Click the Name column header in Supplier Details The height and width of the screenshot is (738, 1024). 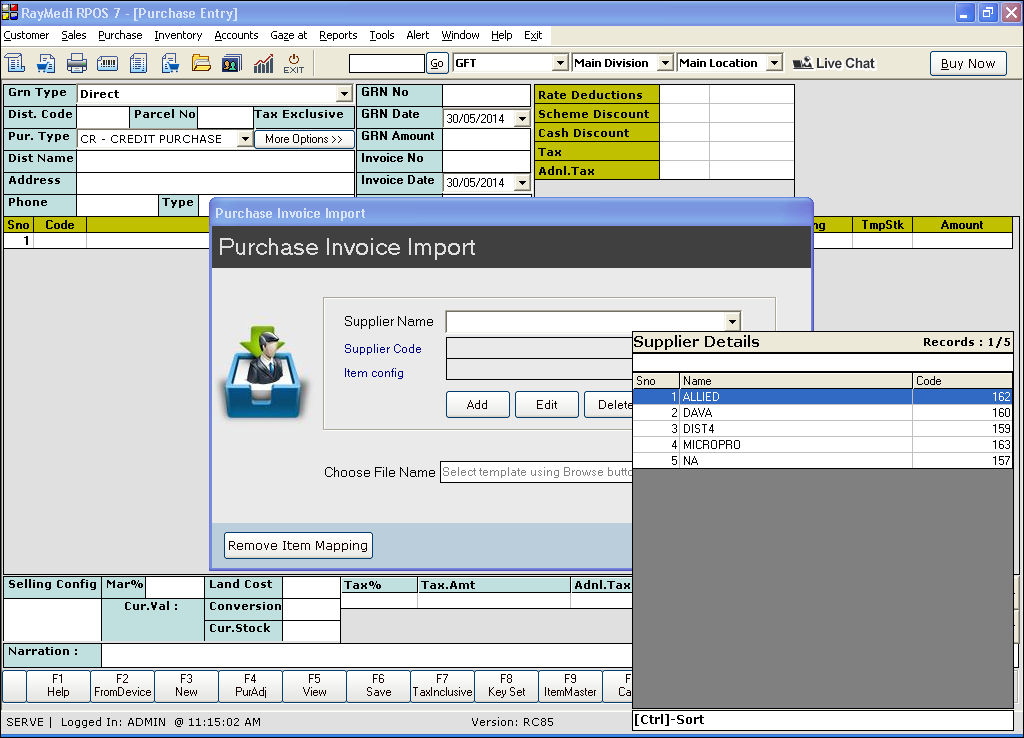795,381
